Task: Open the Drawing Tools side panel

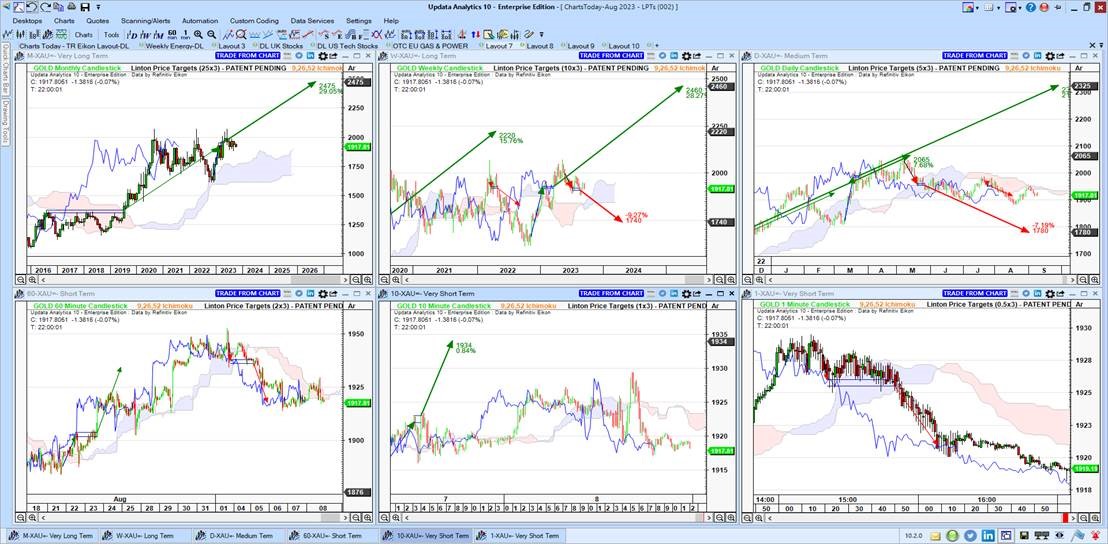Action: pyautogui.click(x=4, y=123)
